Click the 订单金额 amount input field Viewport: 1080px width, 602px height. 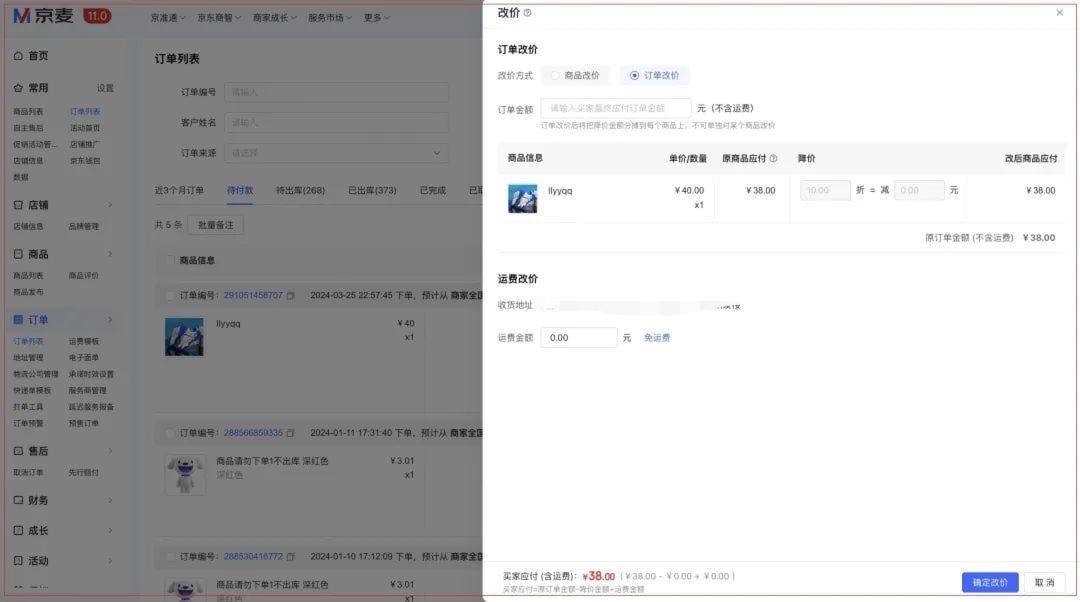(615, 106)
